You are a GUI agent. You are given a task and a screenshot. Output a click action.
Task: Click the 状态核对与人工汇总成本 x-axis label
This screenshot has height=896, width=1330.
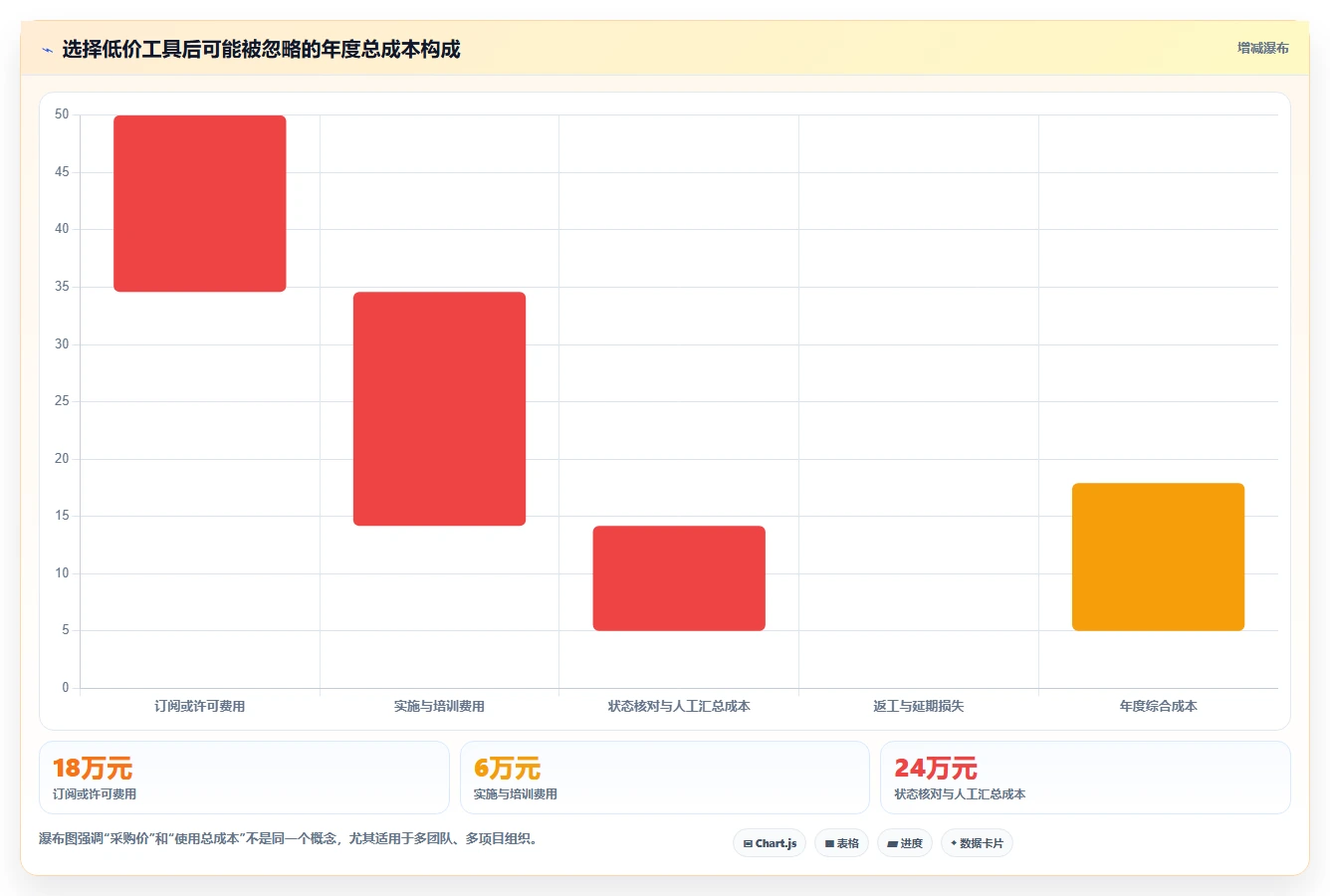coord(679,706)
